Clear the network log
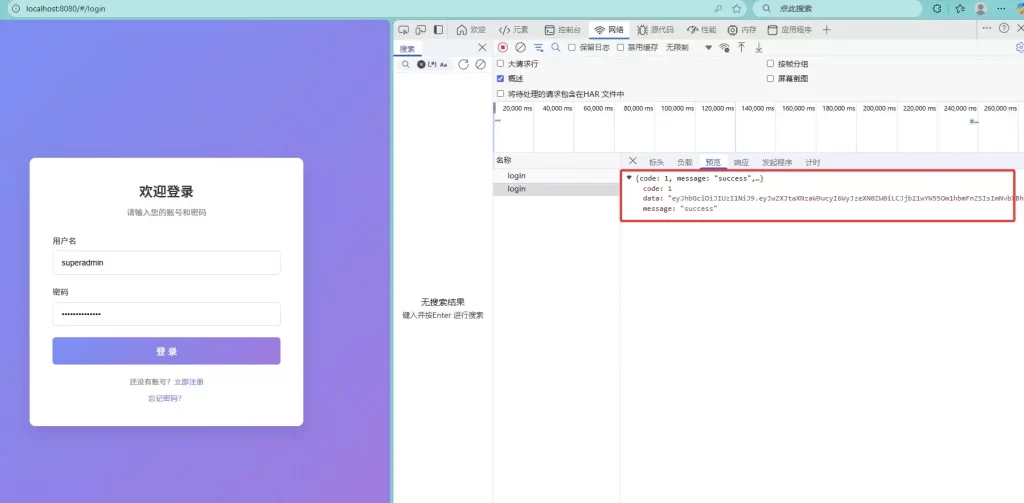Screen dimensions: 1024x503 (x=520, y=47)
